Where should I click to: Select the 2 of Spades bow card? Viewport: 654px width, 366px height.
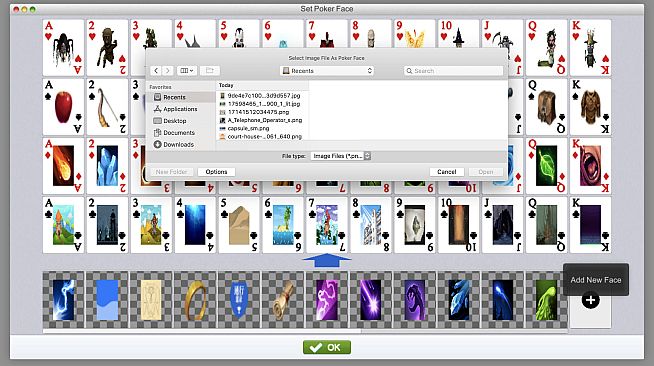tap(107, 107)
